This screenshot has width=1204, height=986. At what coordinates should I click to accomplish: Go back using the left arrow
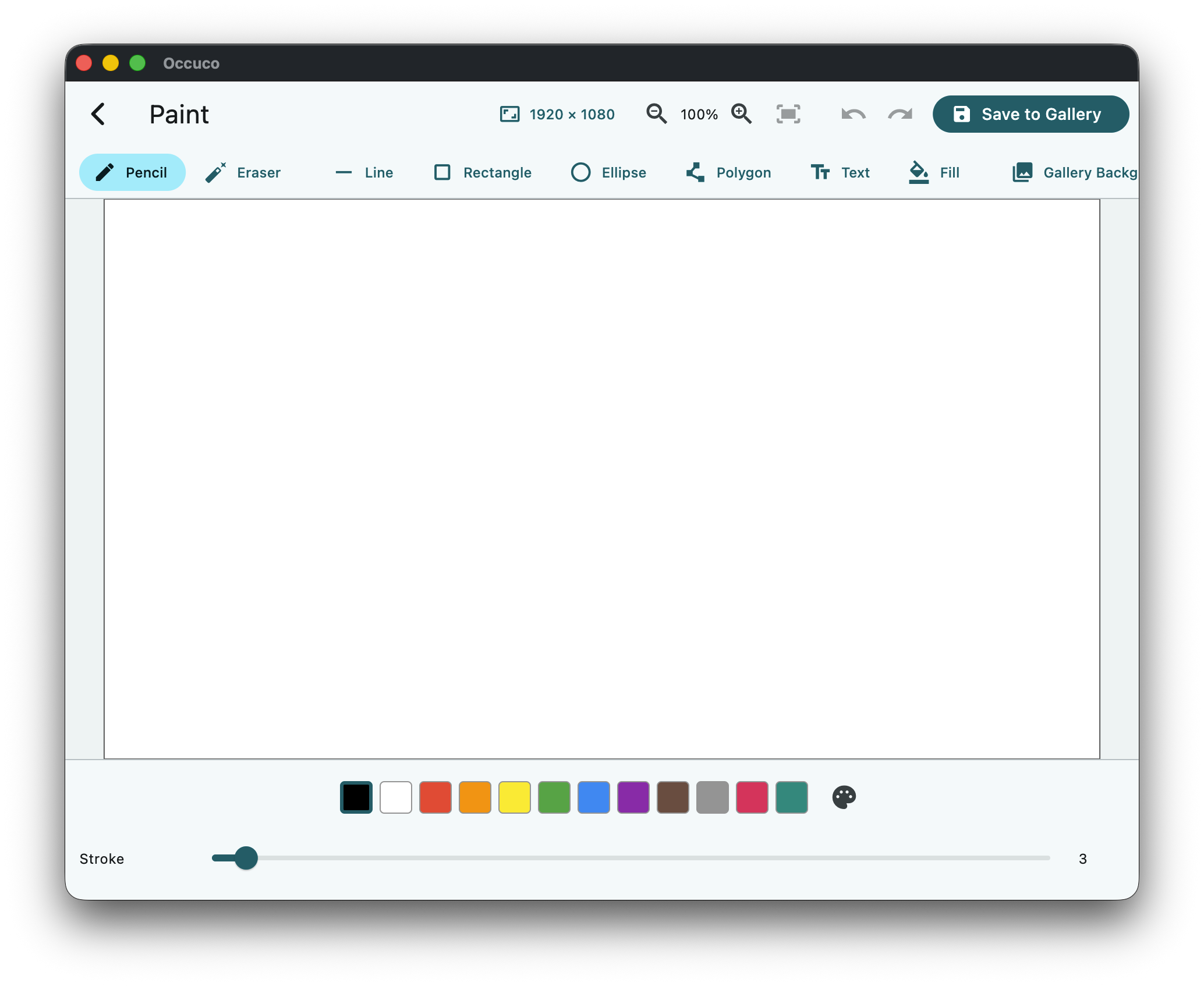pos(98,114)
